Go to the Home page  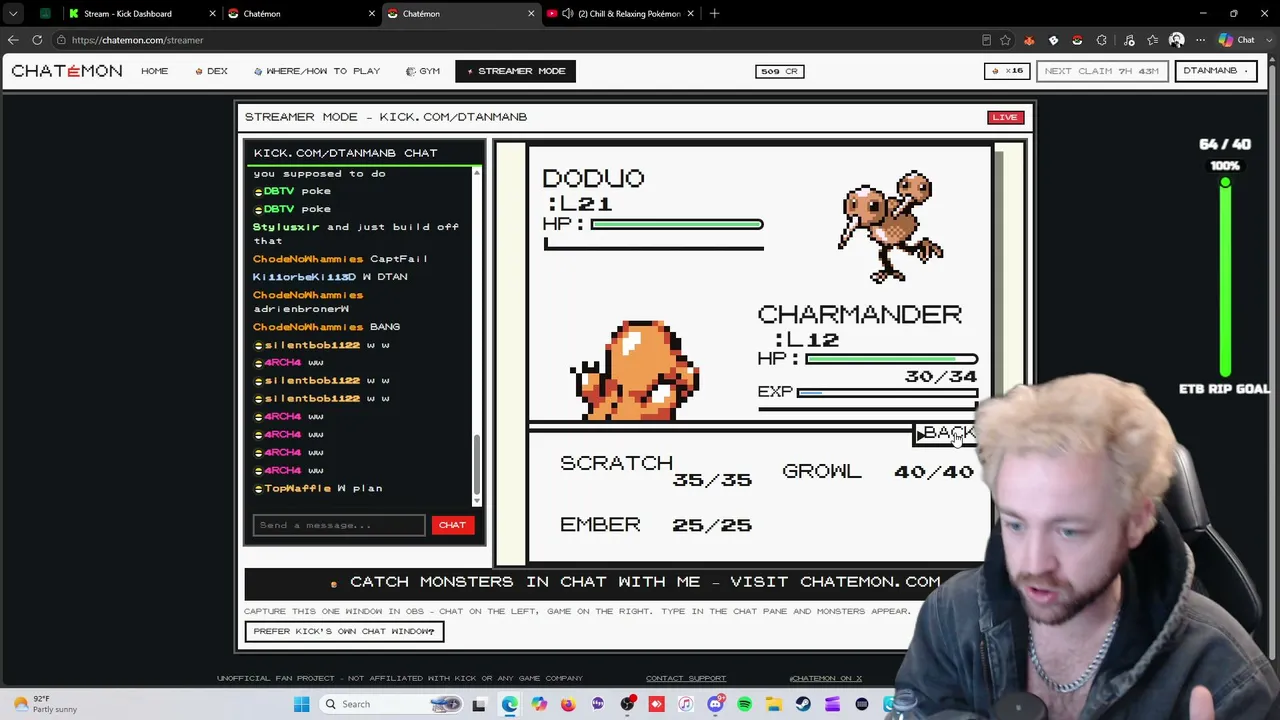[x=155, y=71]
